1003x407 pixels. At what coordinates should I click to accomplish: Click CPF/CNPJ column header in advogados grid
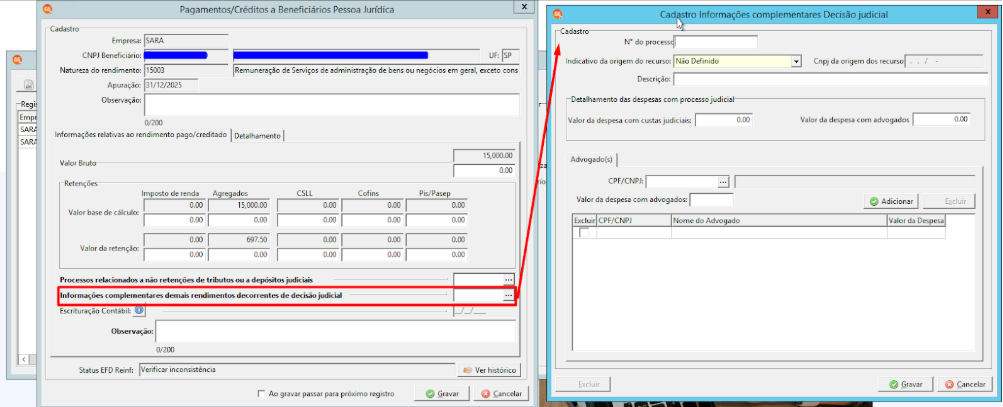(x=633, y=220)
